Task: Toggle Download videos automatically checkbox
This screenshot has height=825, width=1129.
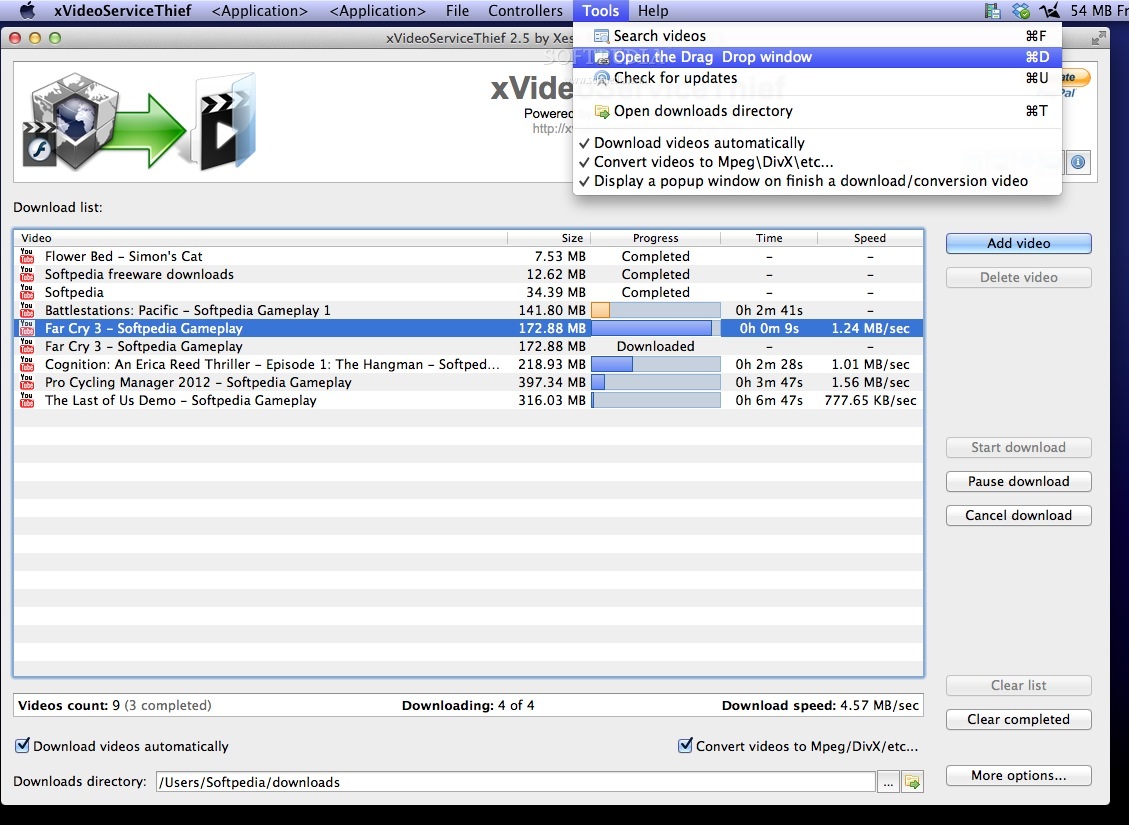Action: click(x=22, y=745)
